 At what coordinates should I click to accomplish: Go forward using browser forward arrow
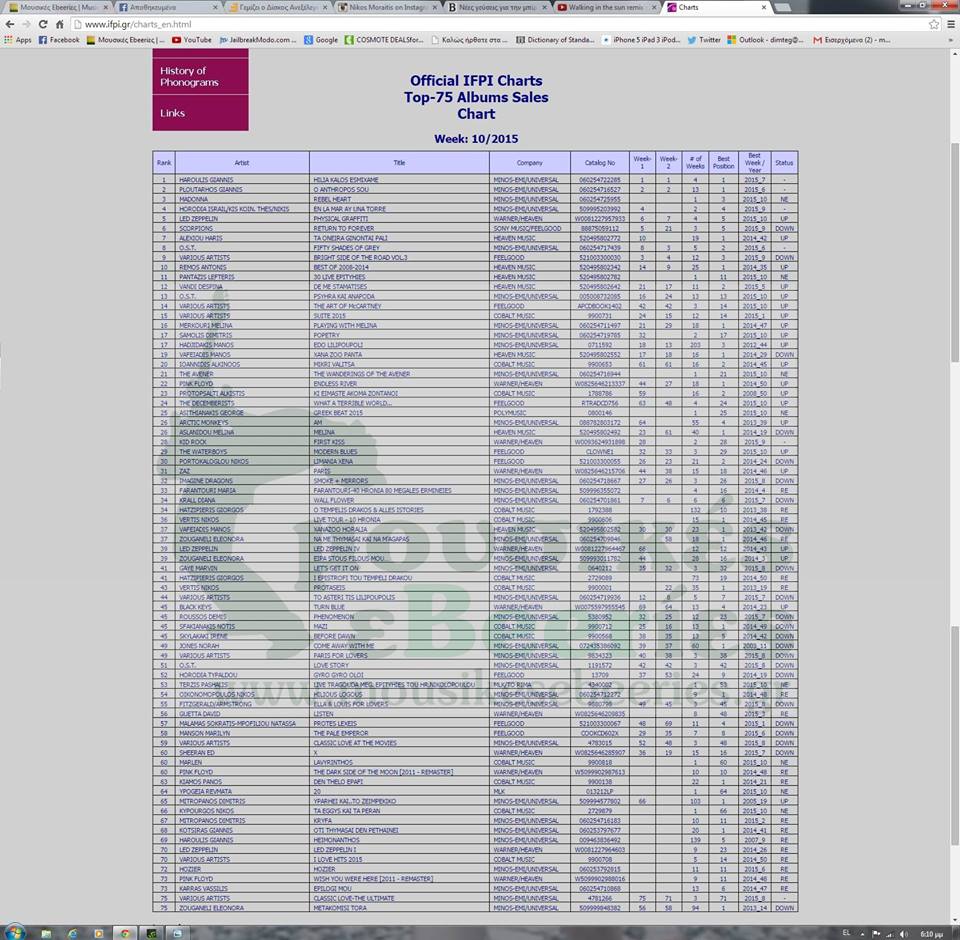26,24
